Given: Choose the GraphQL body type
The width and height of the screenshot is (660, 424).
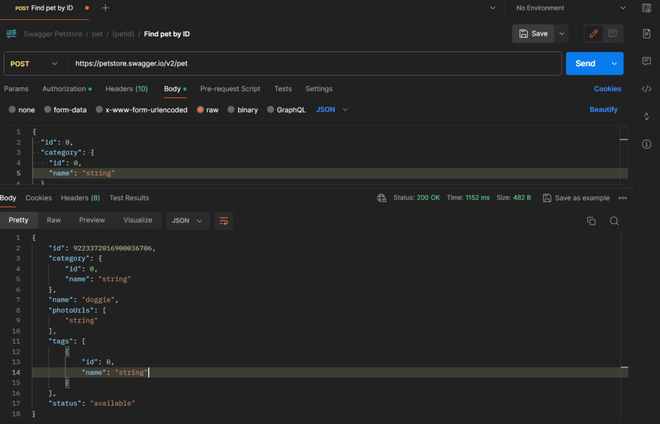Looking at the screenshot, I should [x=287, y=110].
